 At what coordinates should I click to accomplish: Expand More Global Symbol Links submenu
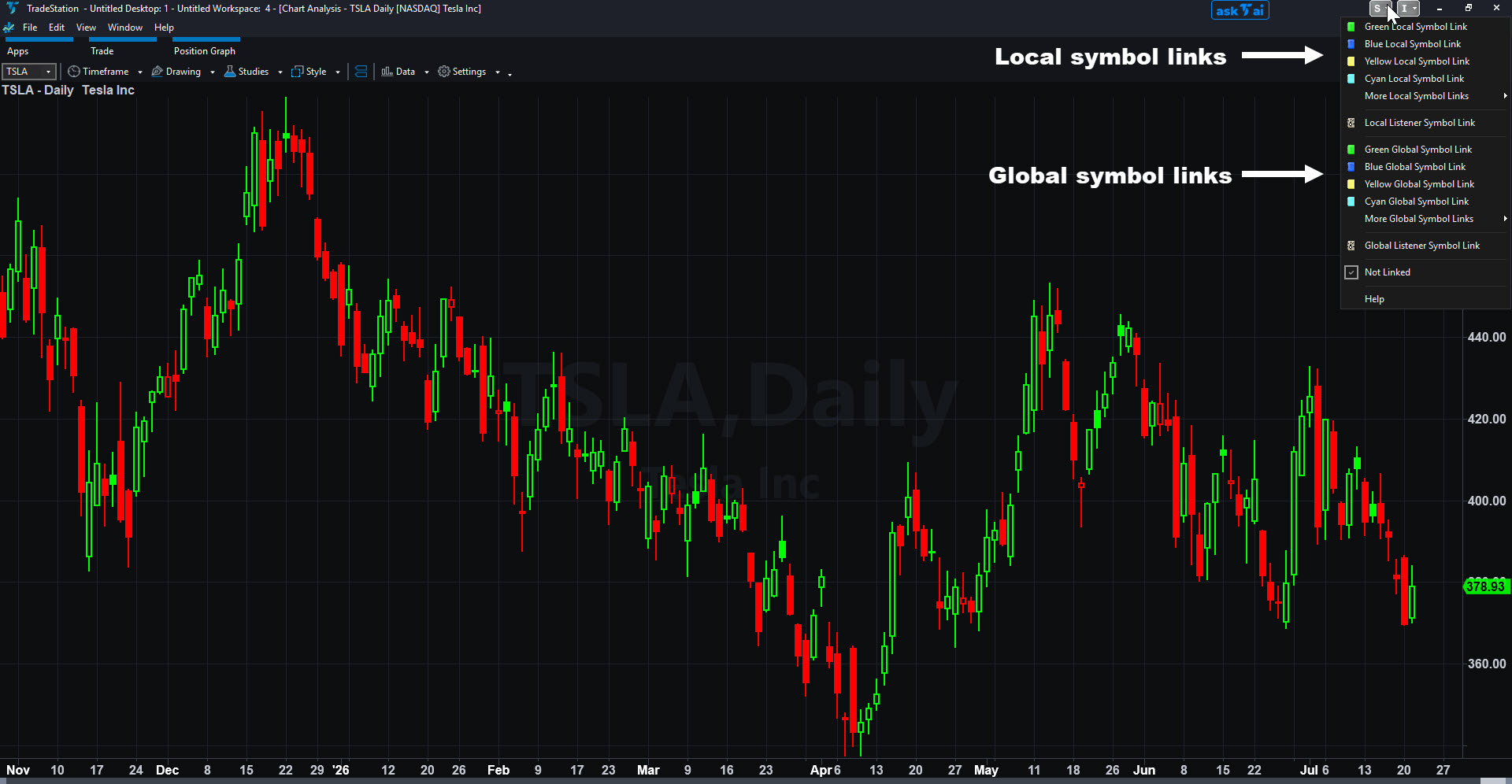pyautogui.click(x=1425, y=219)
